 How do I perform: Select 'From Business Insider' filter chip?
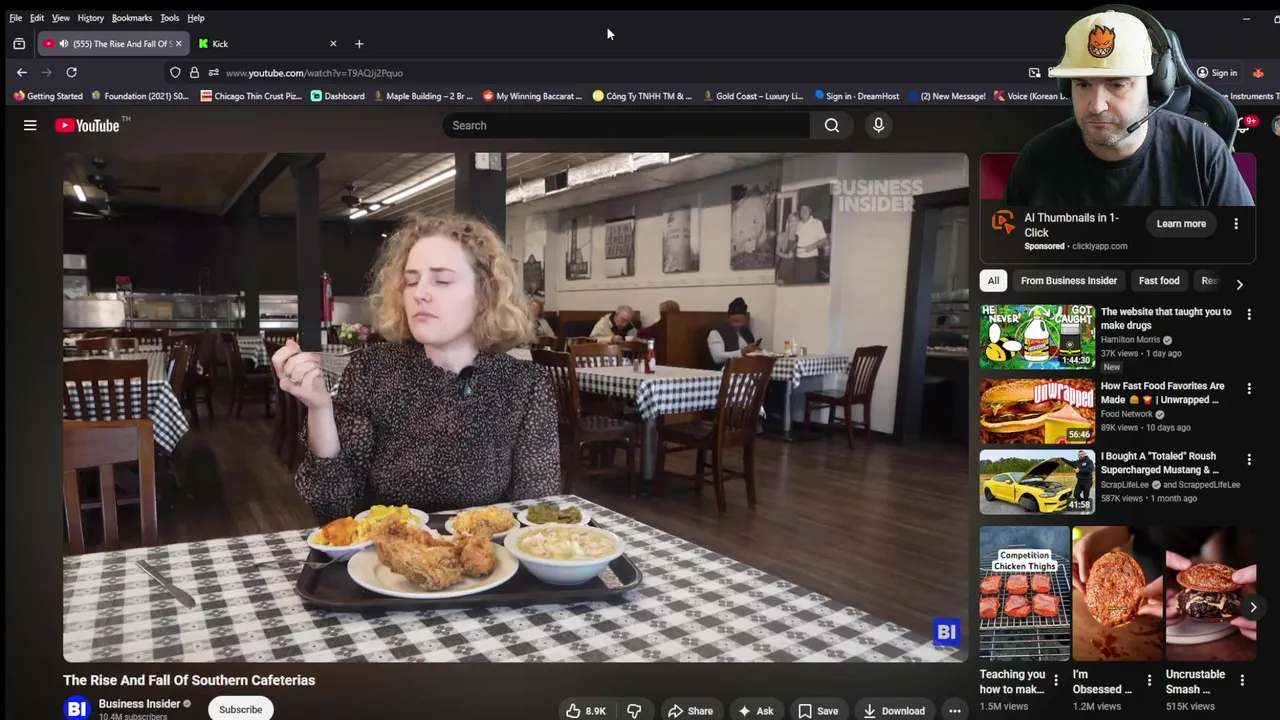[x=1069, y=281]
